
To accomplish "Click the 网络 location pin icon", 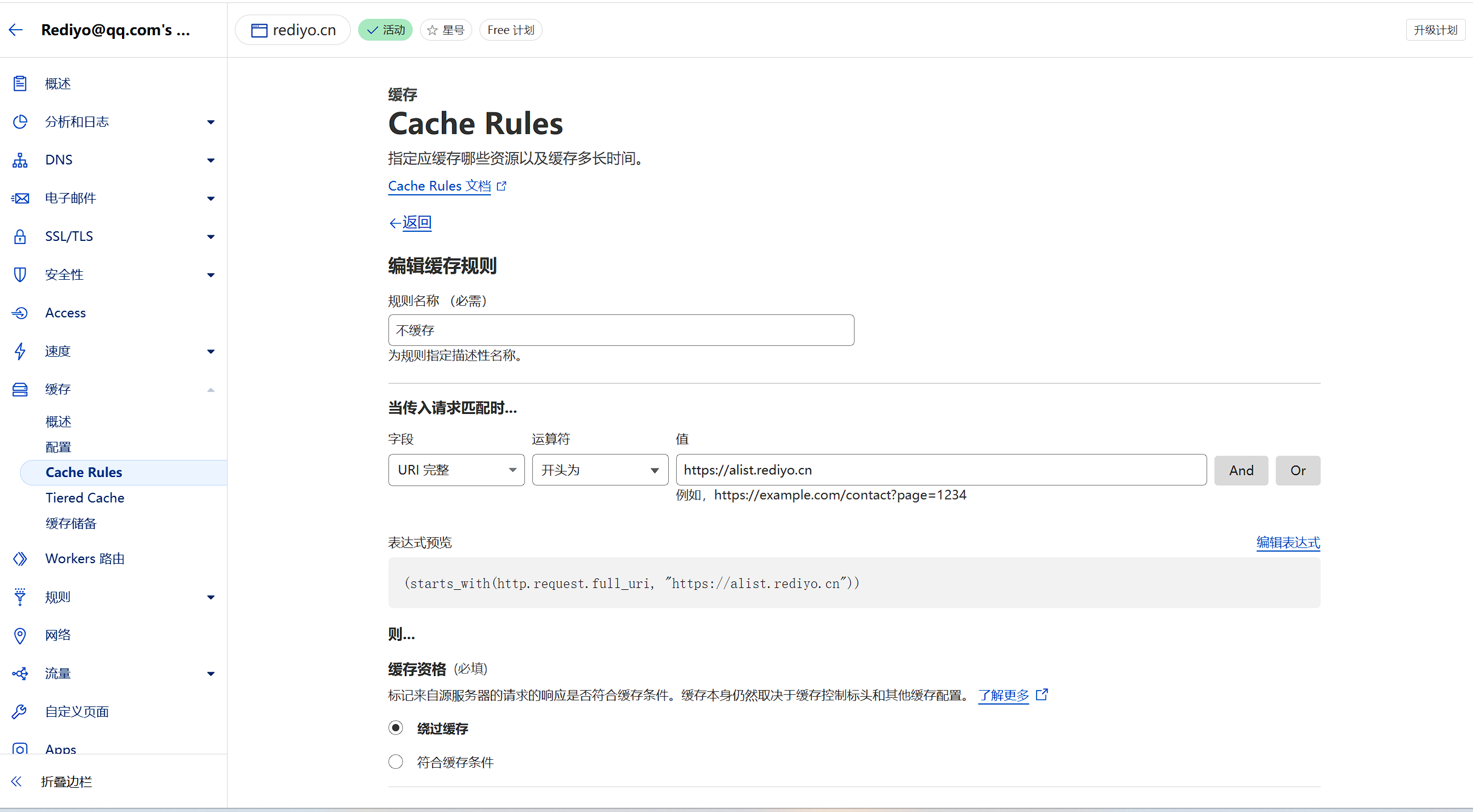I will tap(20, 635).
